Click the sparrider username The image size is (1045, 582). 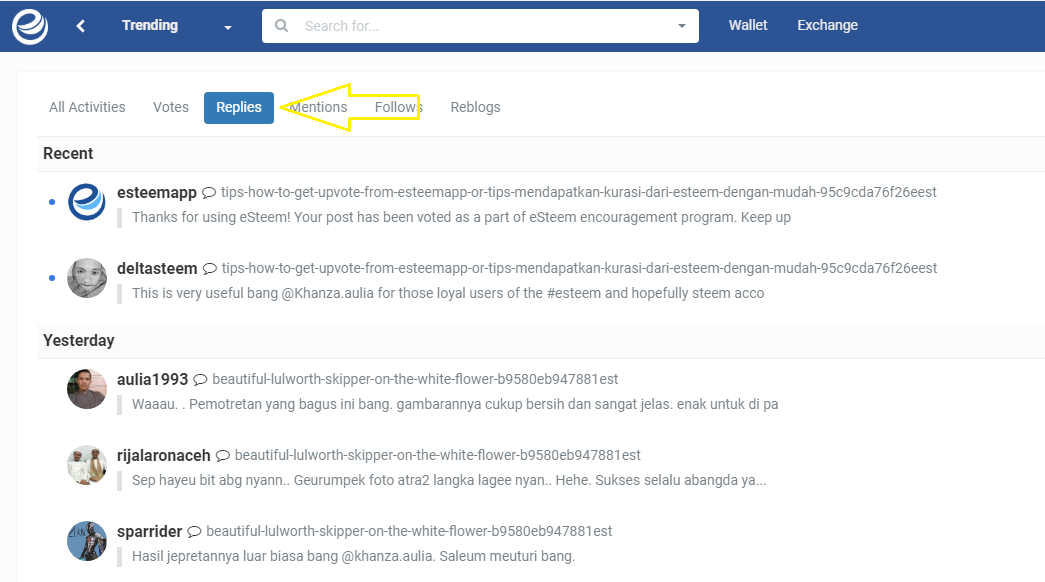click(149, 531)
